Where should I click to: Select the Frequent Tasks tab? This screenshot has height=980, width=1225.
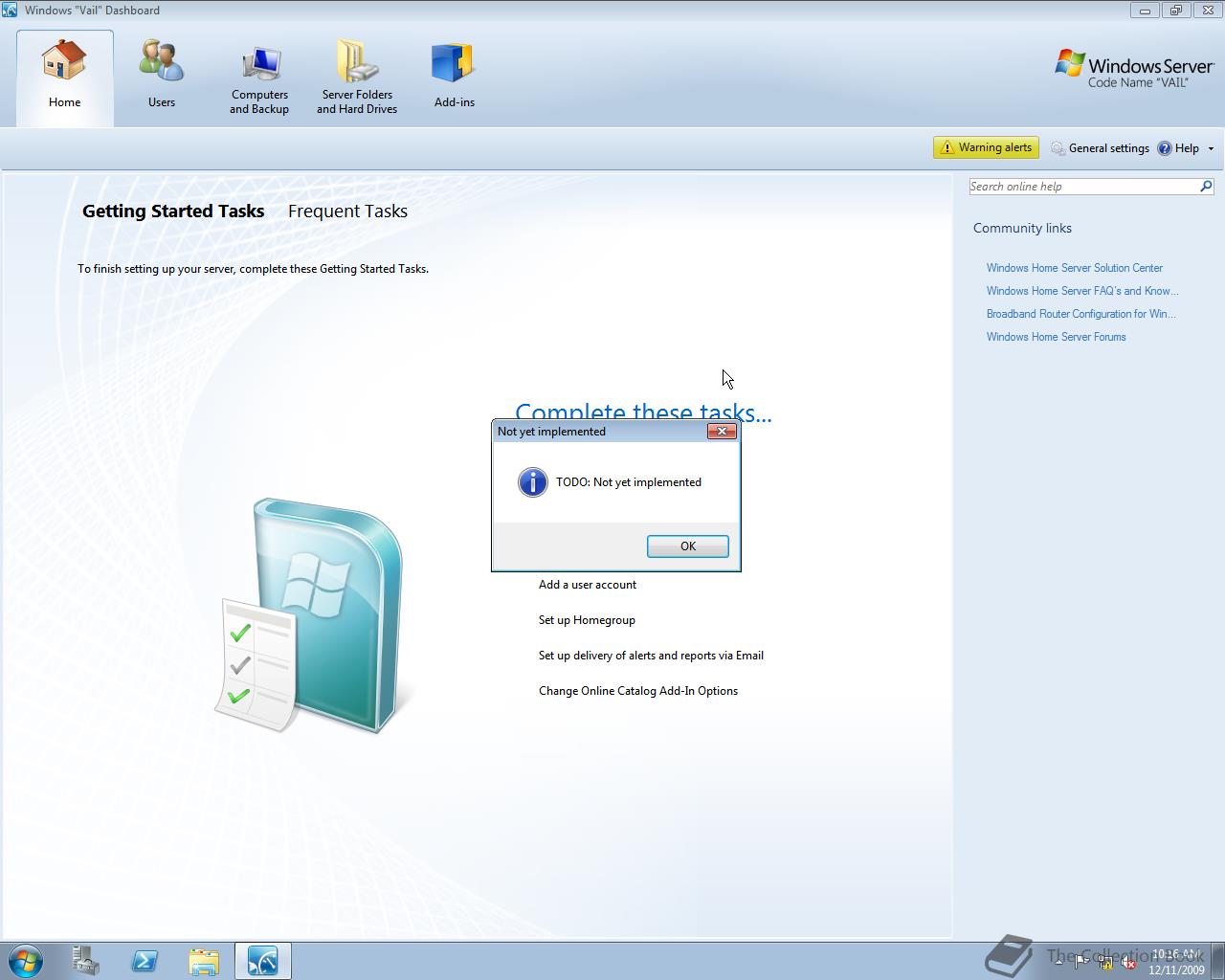tap(347, 212)
